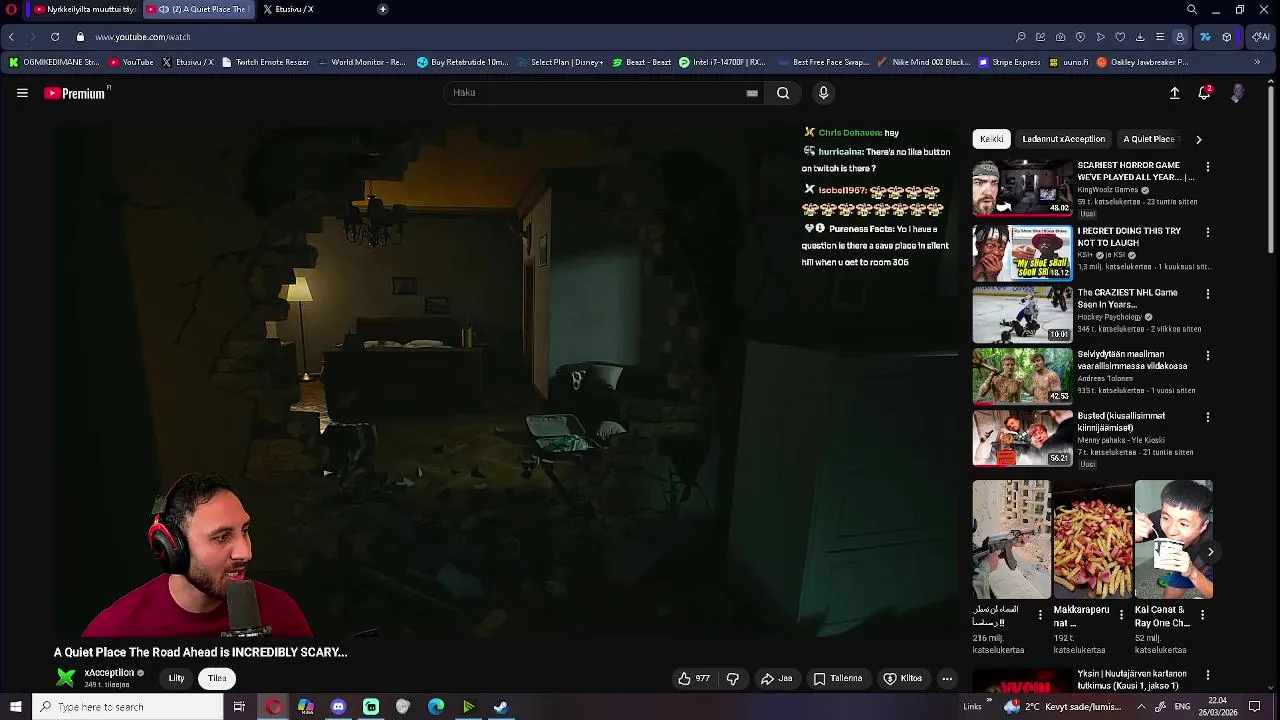
Task: Open a new browser tab
Action: point(382,9)
